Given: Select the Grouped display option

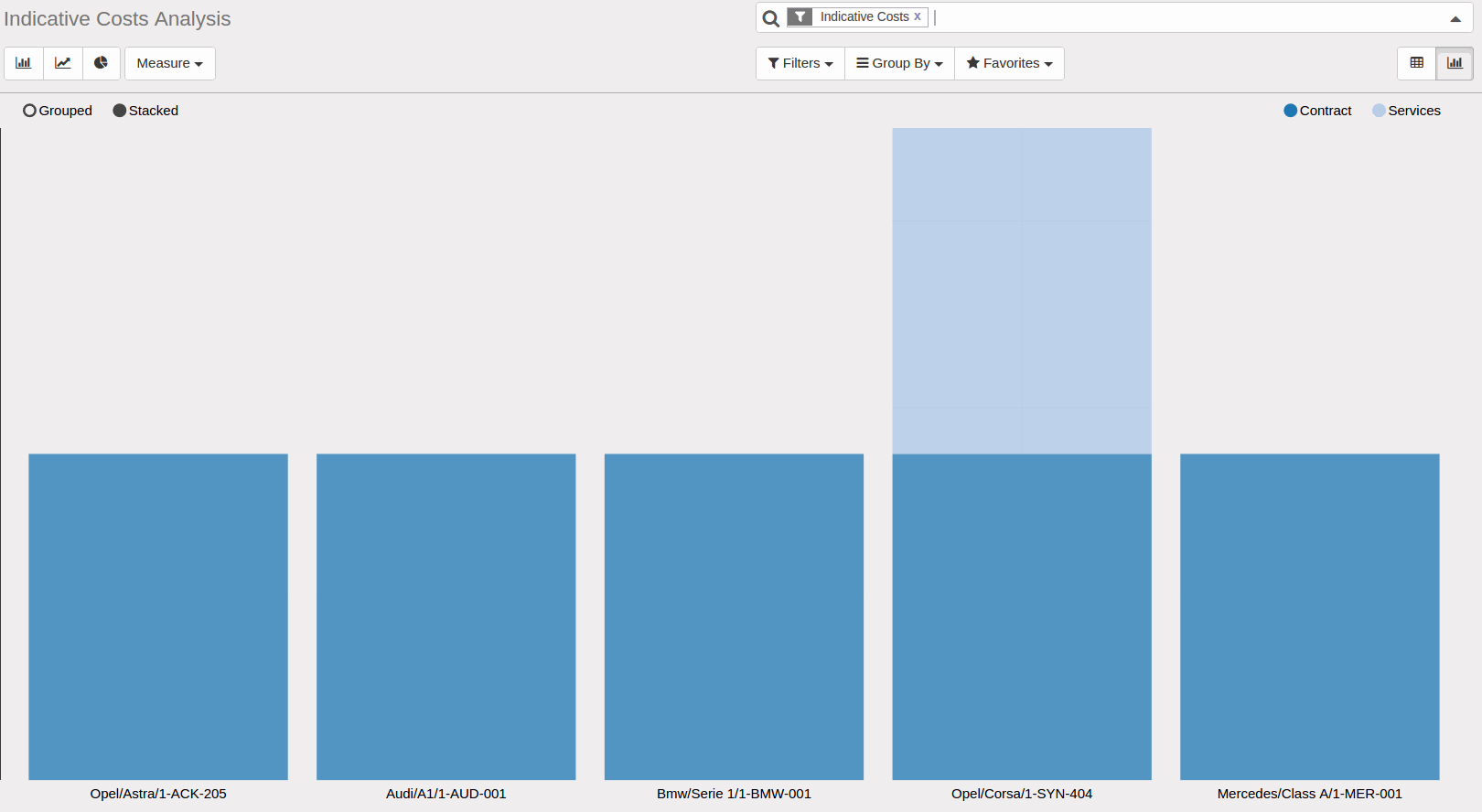Looking at the screenshot, I should tap(58, 111).
